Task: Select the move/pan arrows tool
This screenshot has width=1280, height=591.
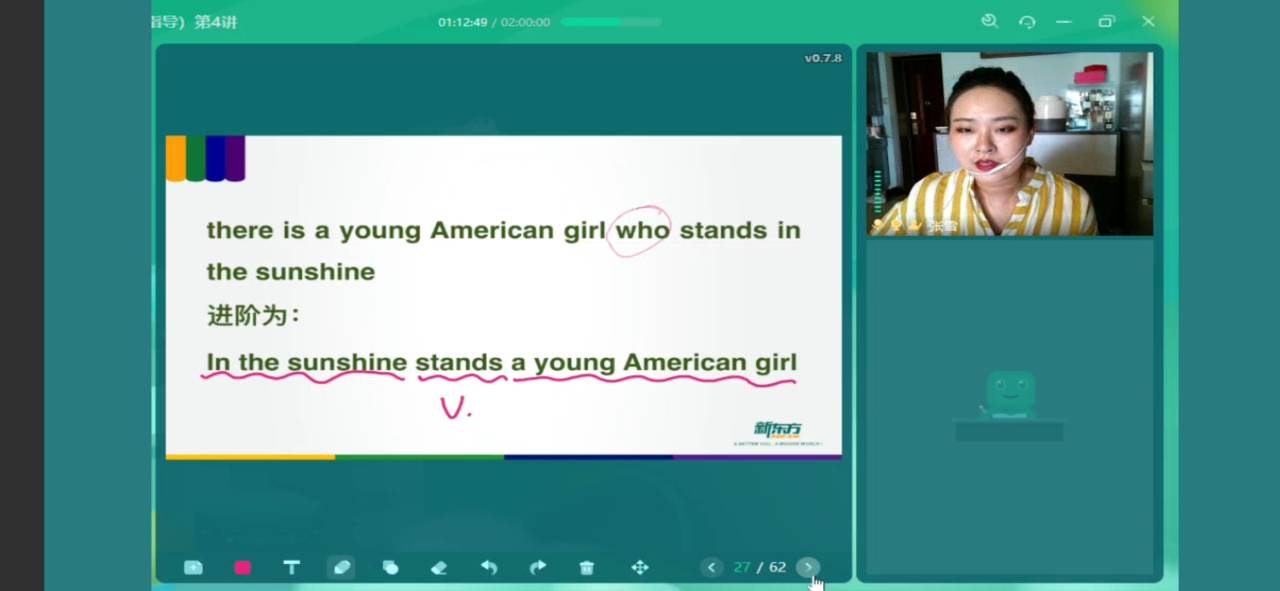Action: (640, 567)
